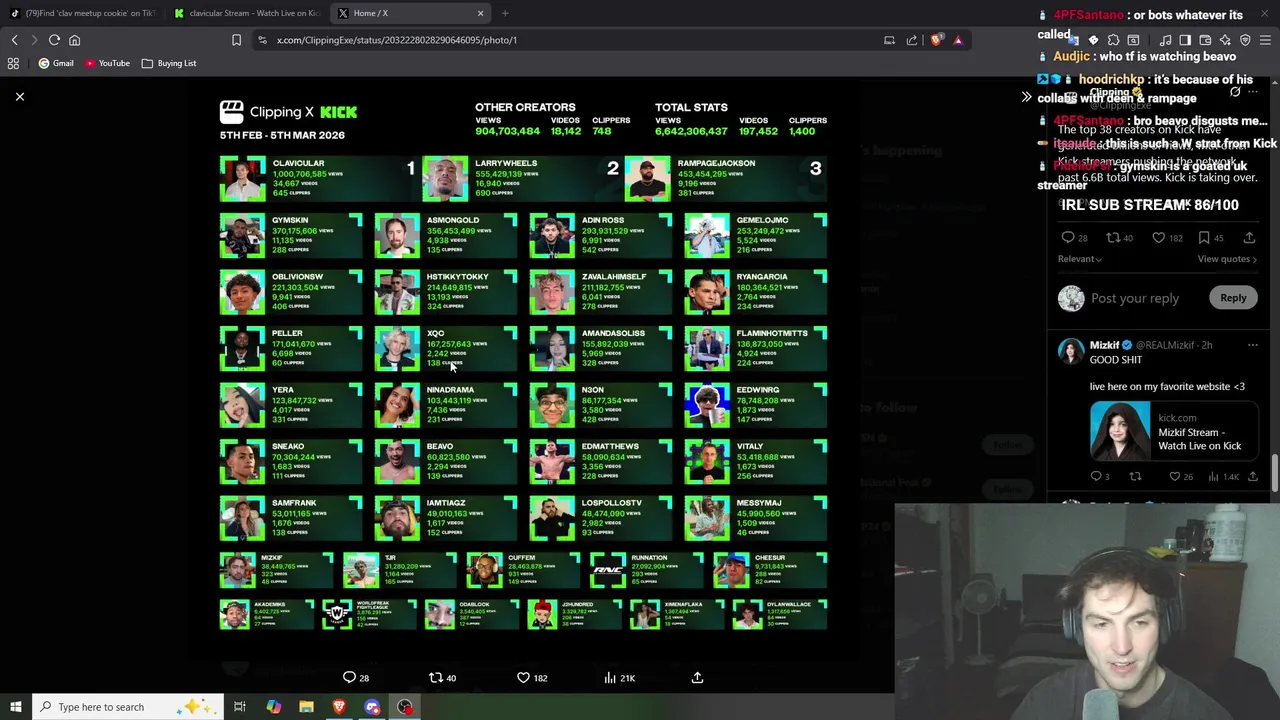Go to the browser home page
Viewport: 1280px width, 720px height.
74,40
